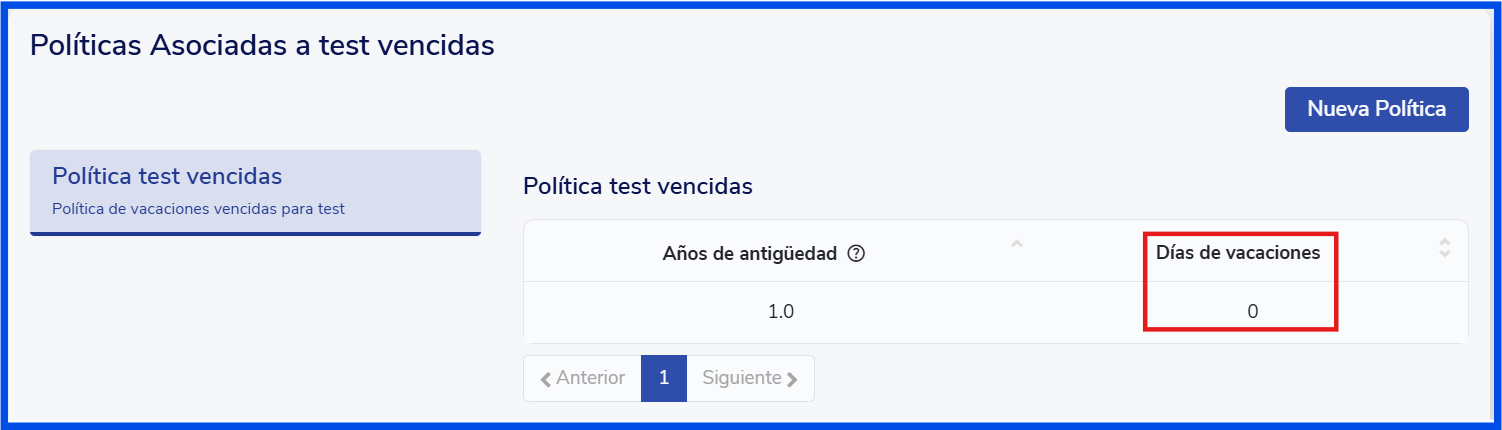Create a new policy with Nueva Política
This screenshot has height=430, width=1502.
1376,109
